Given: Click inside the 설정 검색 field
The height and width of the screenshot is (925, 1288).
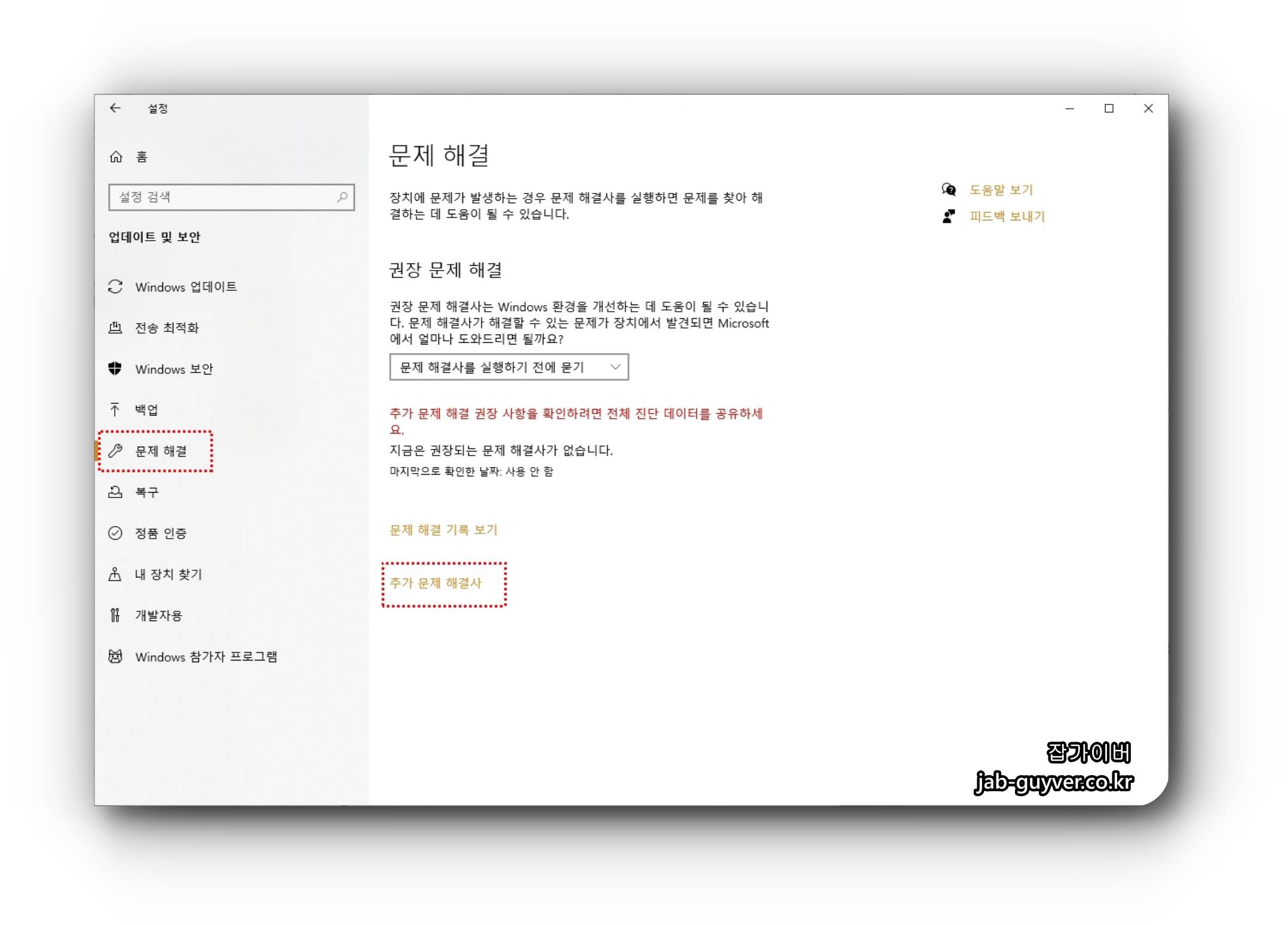Looking at the screenshot, I should tap(221, 197).
